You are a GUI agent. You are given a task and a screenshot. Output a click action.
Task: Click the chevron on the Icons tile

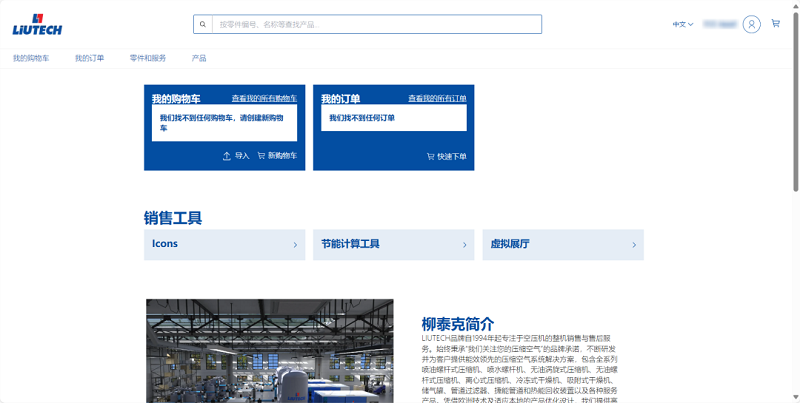pyautogui.click(x=295, y=245)
